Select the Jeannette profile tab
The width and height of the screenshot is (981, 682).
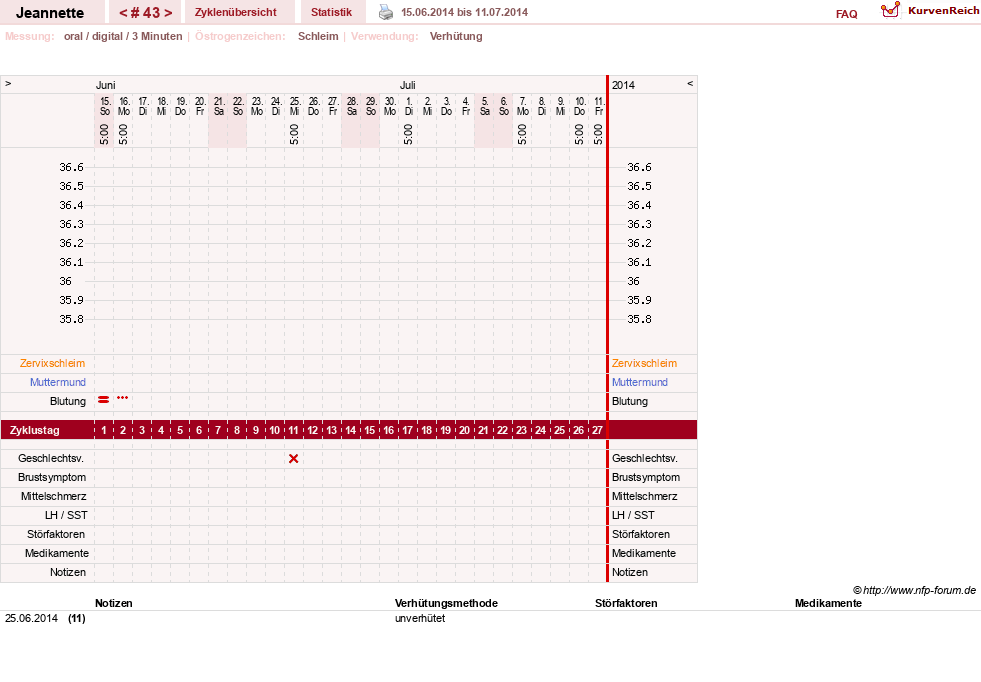[50, 12]
